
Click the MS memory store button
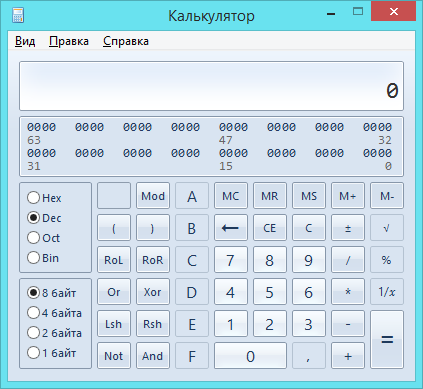point(309,196)
